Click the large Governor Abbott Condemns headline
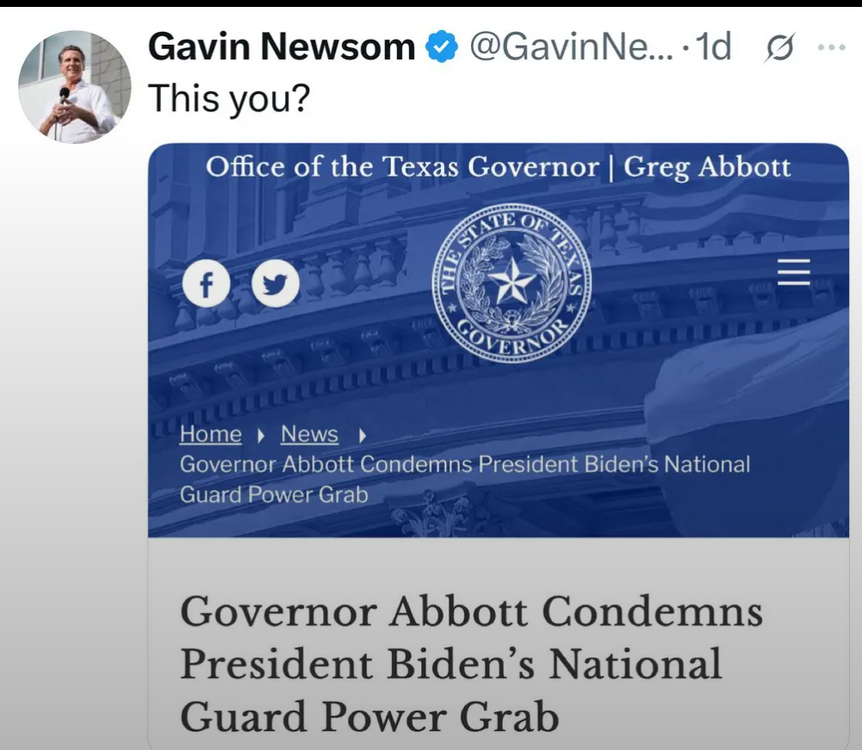The height and width of the screenshot is (750, 862). tap(471, 664)
